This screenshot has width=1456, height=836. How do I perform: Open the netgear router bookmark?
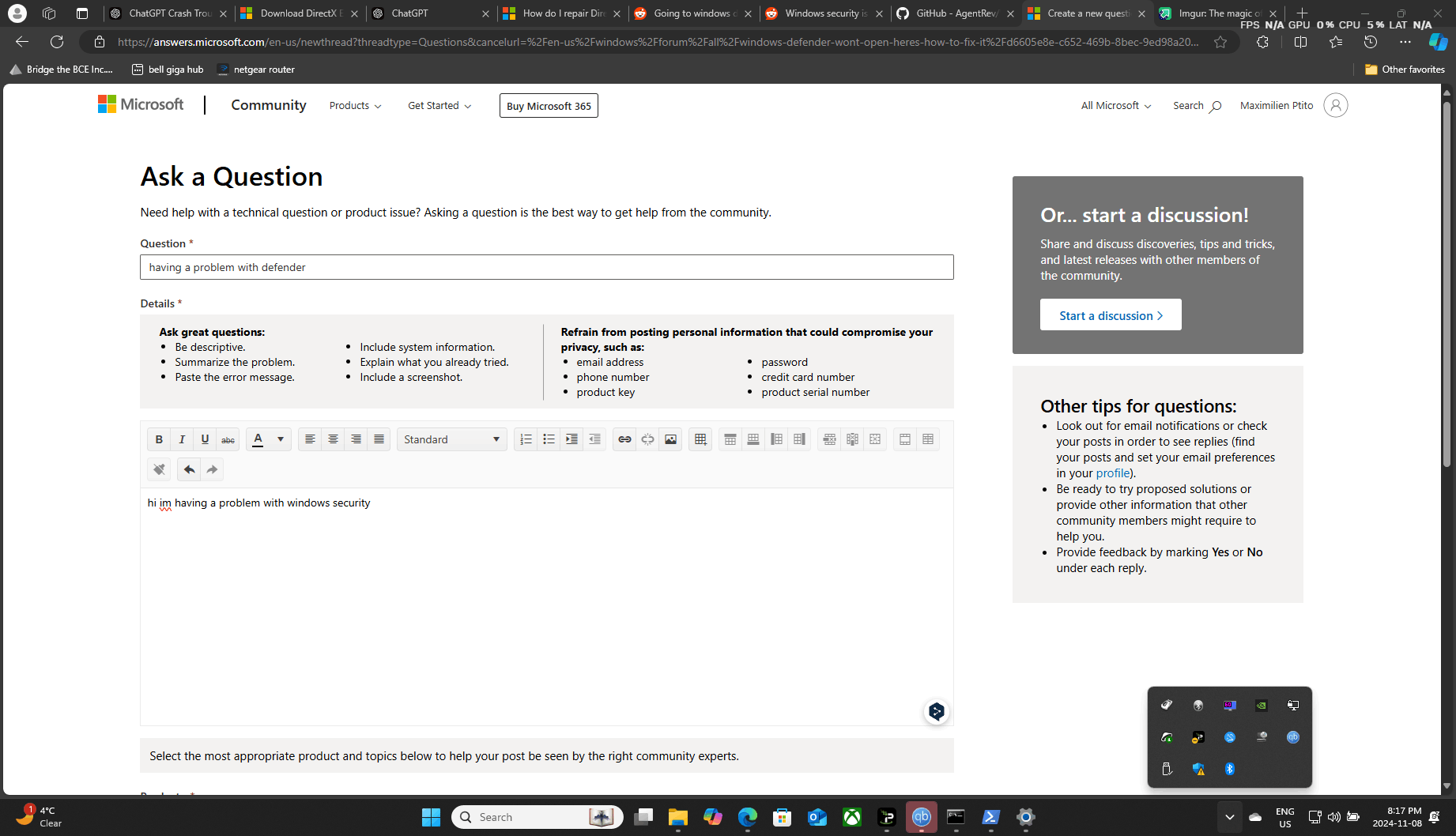coord(255,70)
